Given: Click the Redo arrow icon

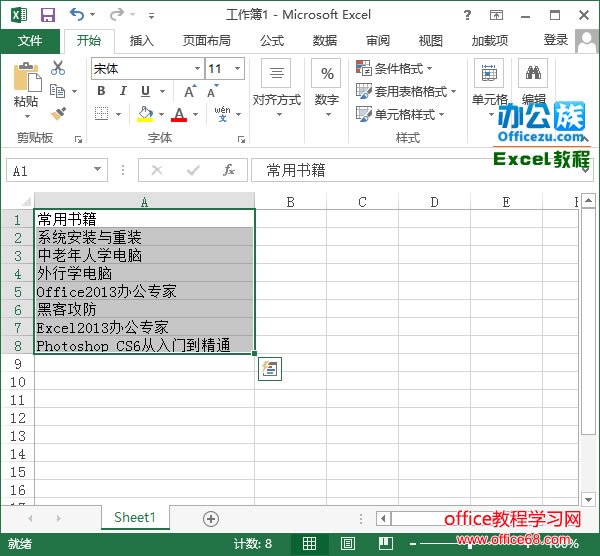Looking at the screenshot, I should [117, 15].
